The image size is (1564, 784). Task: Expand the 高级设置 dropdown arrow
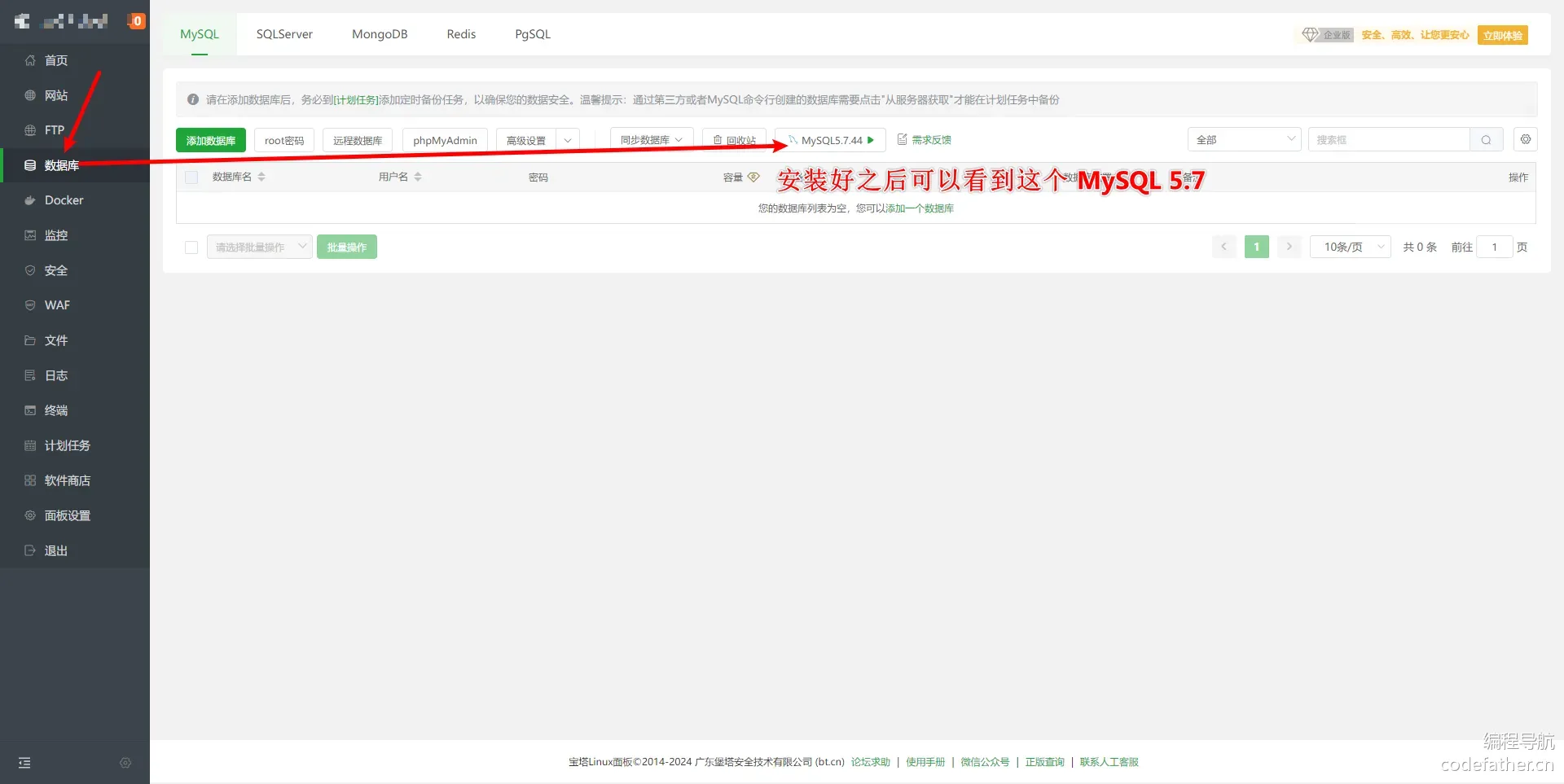(x=568, y=140)
